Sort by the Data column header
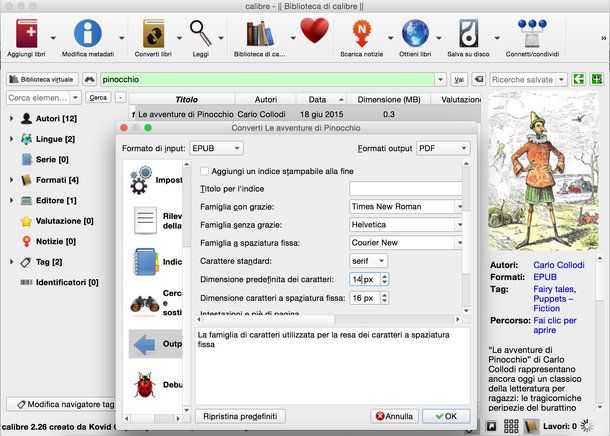Screen dimensions: 610x436 point(321,100)
